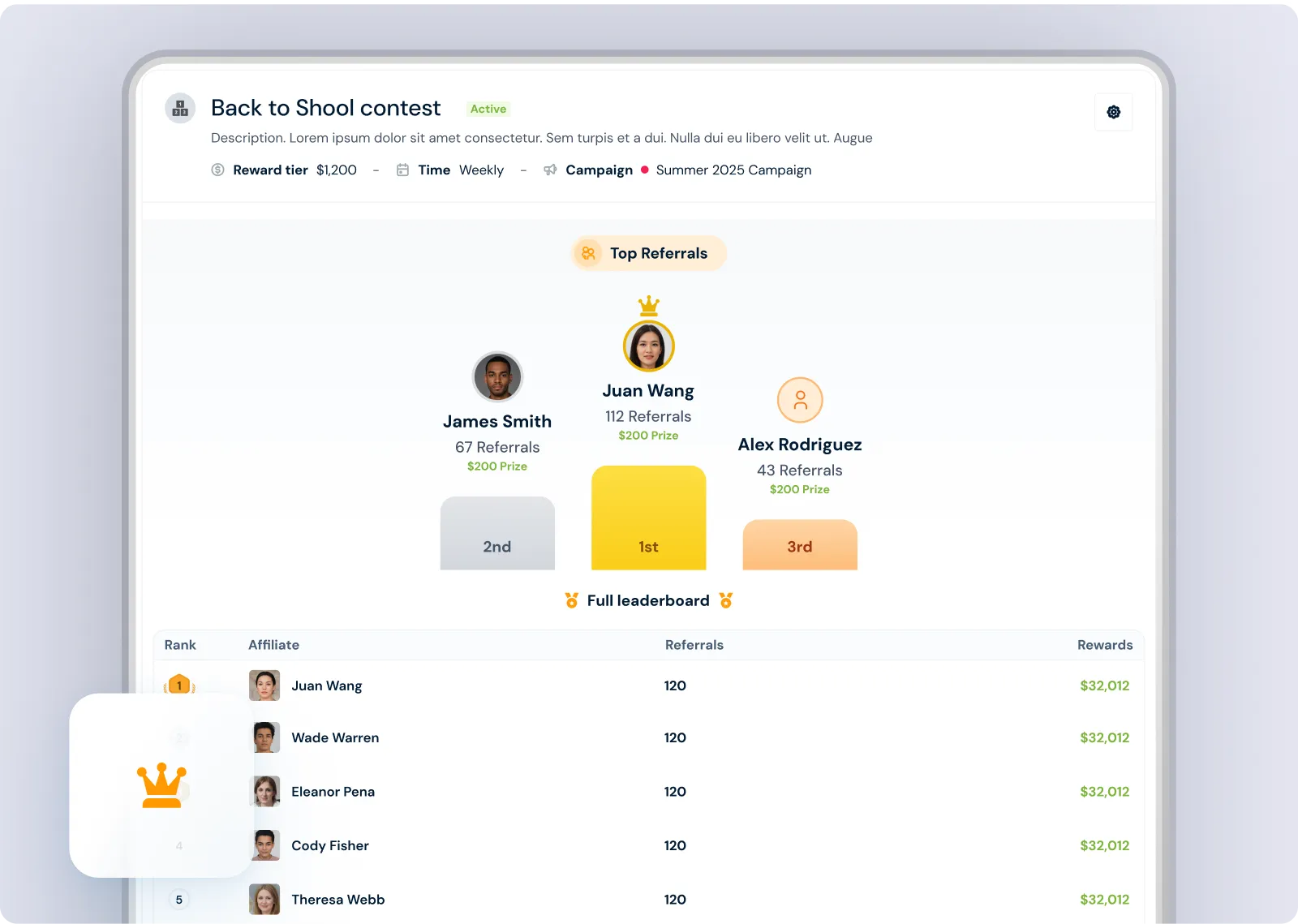Click the Reward tier dollar icon
This screenshot has width=1298, height=924.
click(217, 170)
